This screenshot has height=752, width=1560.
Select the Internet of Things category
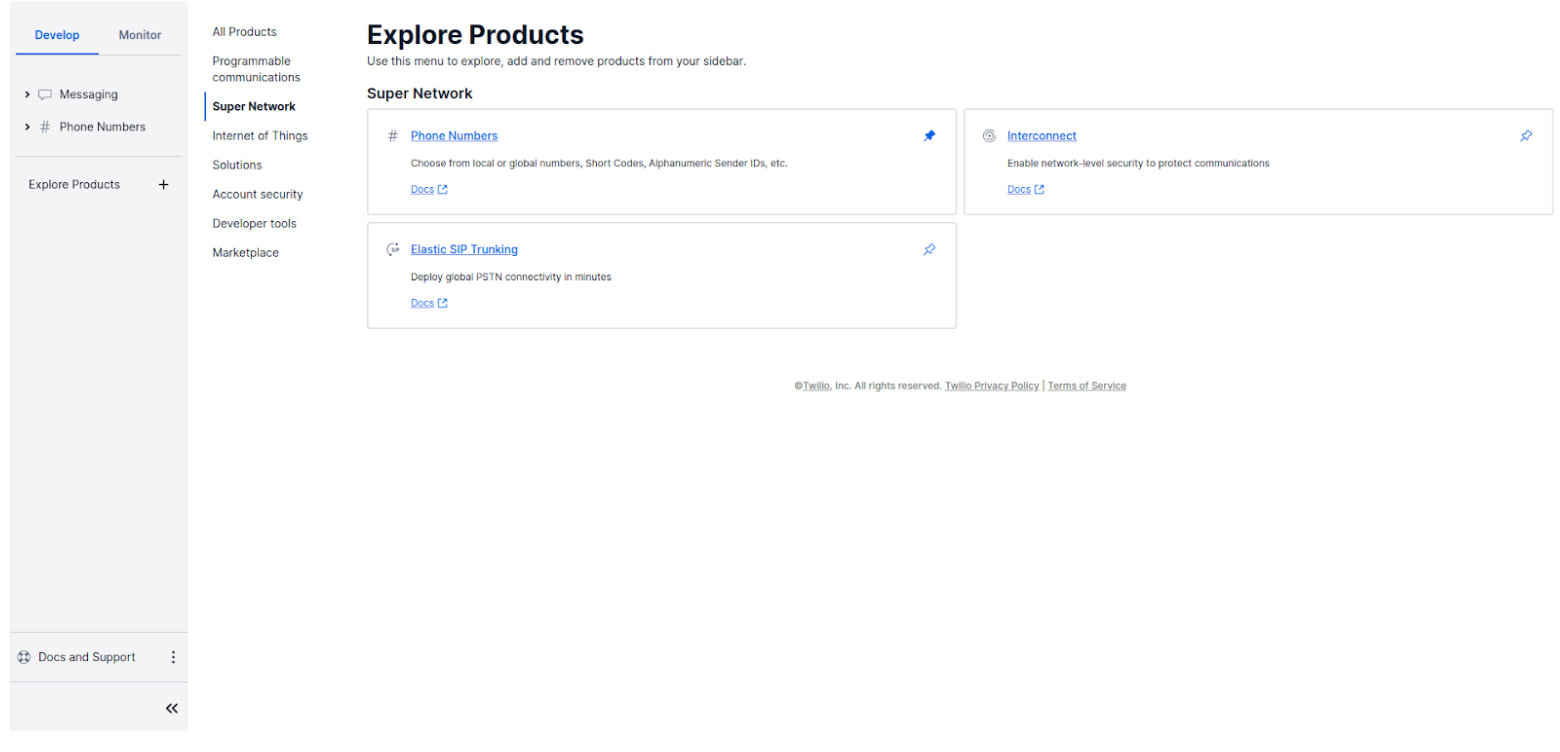pos(260,136)
